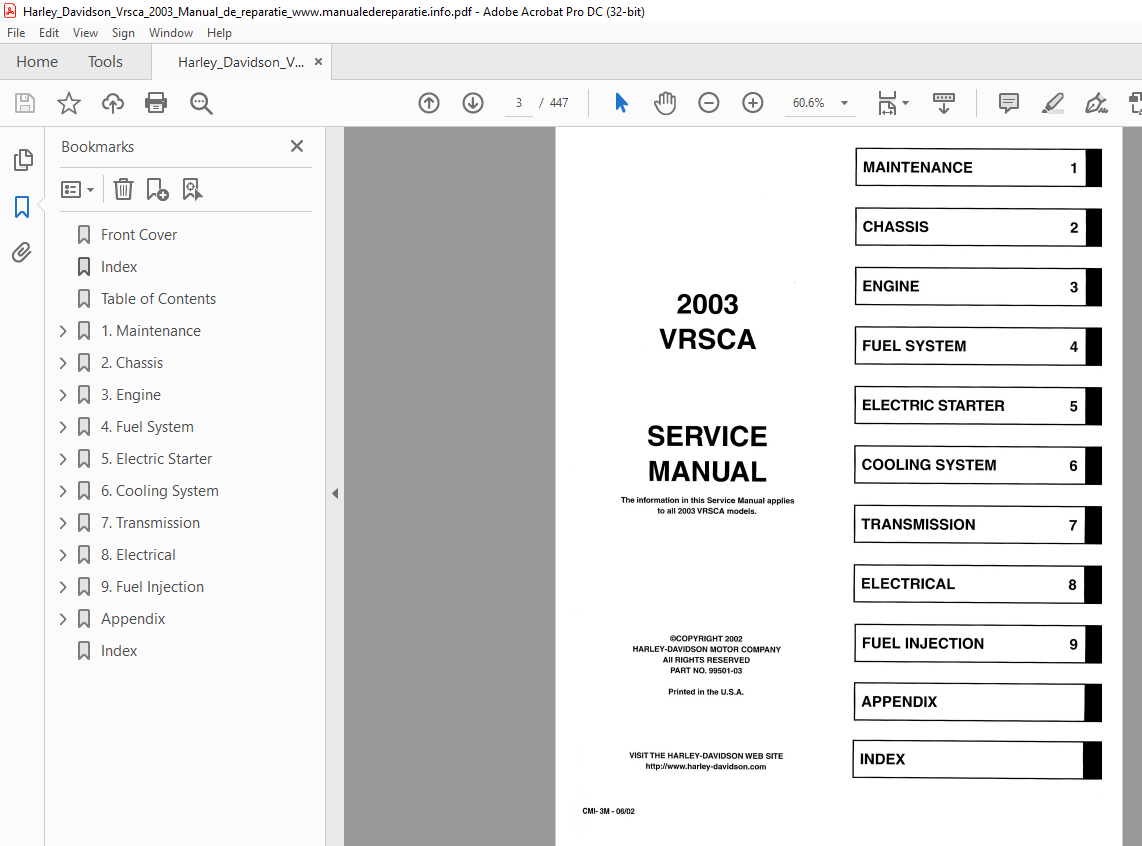Go to previous page arrow
1142x846 pixels.
[429, 103]
